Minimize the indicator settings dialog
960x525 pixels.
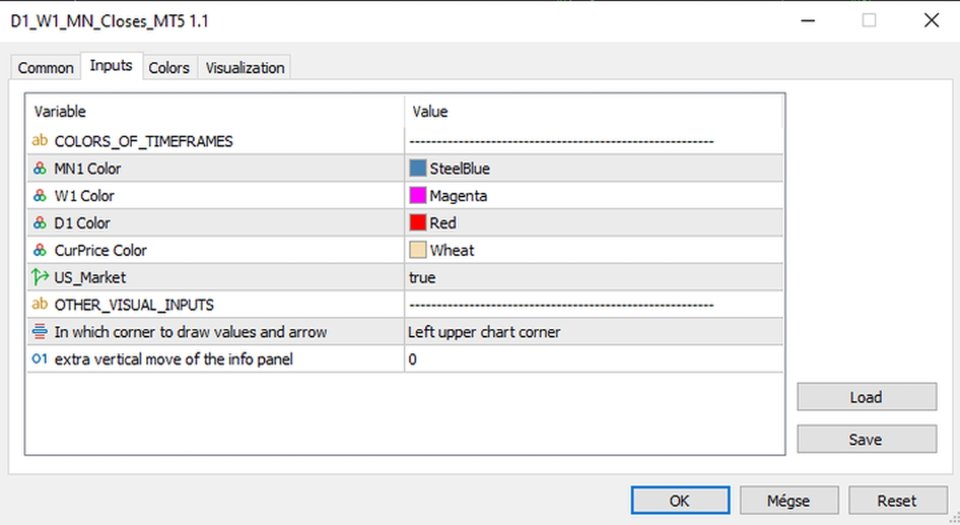tap(808, 20)
